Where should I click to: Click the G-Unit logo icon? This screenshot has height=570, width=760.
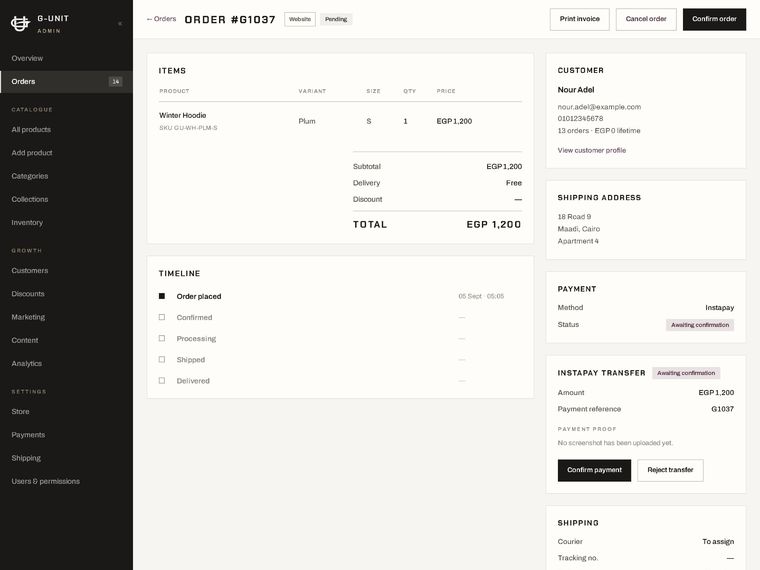click(x=20, y=23)
